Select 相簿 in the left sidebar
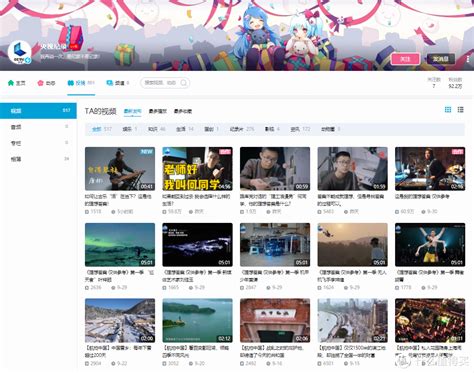The image size is (474, 373). [38, 159]
